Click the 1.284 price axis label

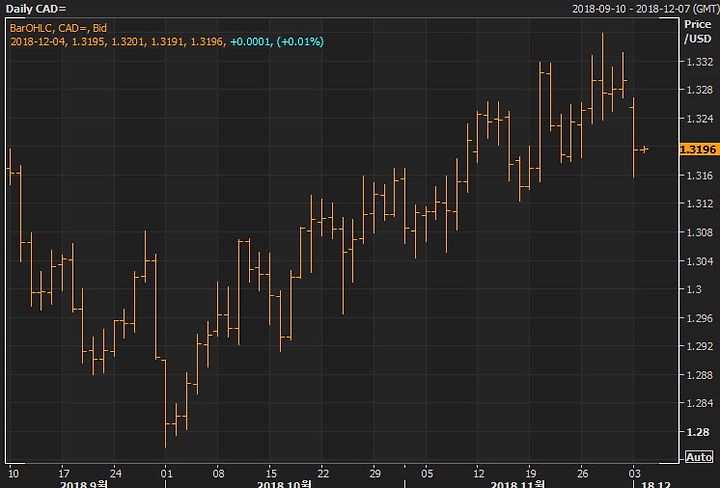point(700,403)
